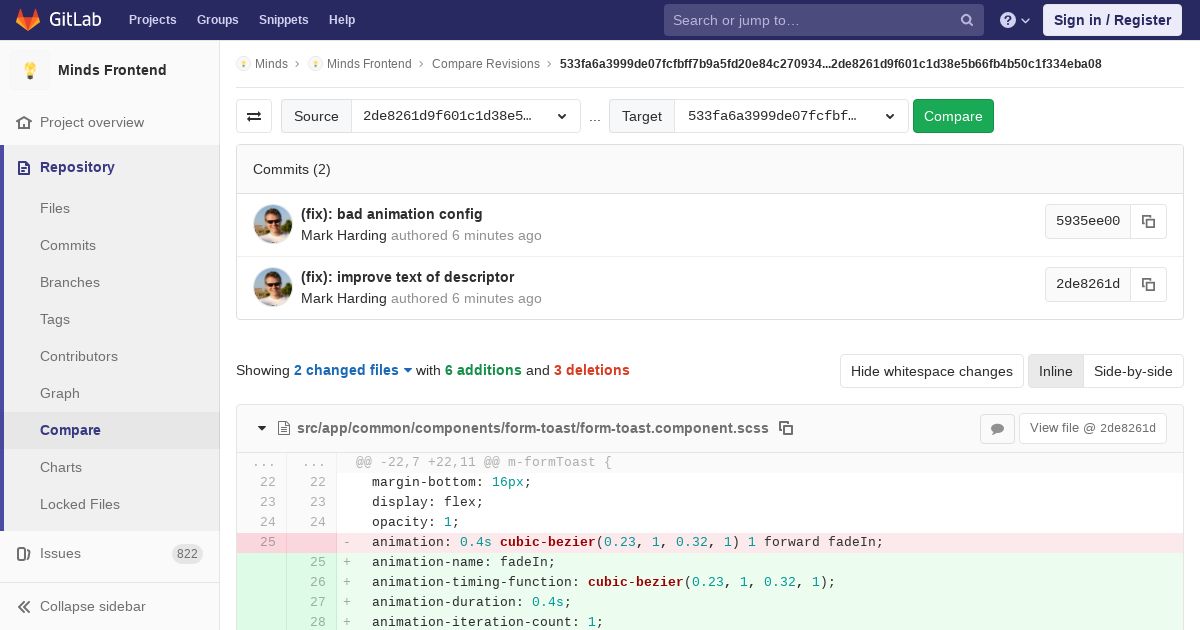Click Sign in / Register
Viewport: 1200px width, 630px height.
[1112, 20]
